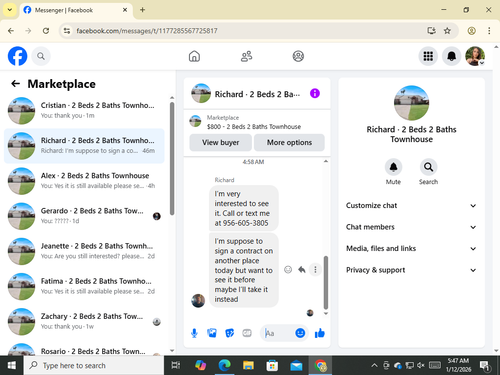Choose a GIF with the GIF icon
This screenshot has width=500, height=375.
click(247, 333)
